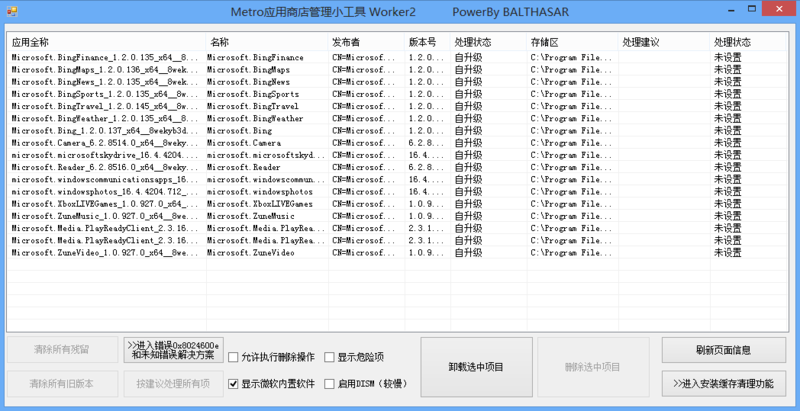Screen dimensions: 800x411
Task: Select Microsoft.BingSports_1.2.0.135 row
Action: (x=397, y=94)
